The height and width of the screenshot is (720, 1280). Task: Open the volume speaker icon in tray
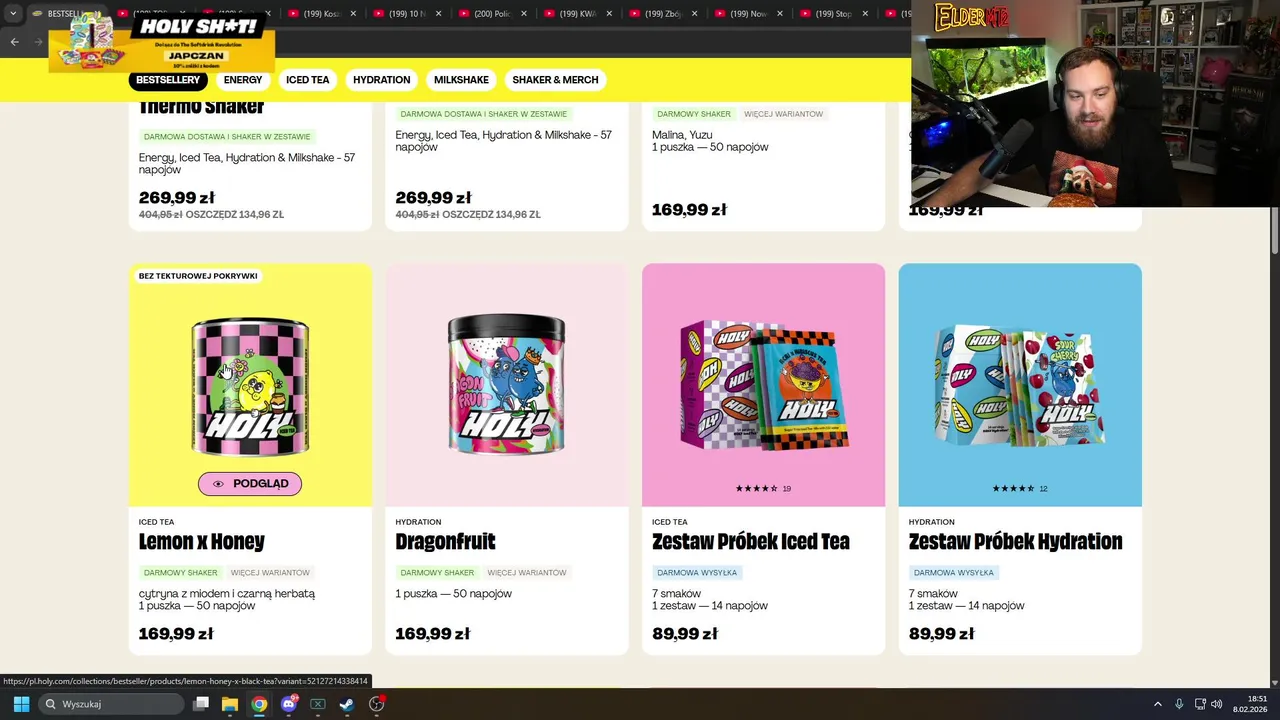pos(1217,704)
